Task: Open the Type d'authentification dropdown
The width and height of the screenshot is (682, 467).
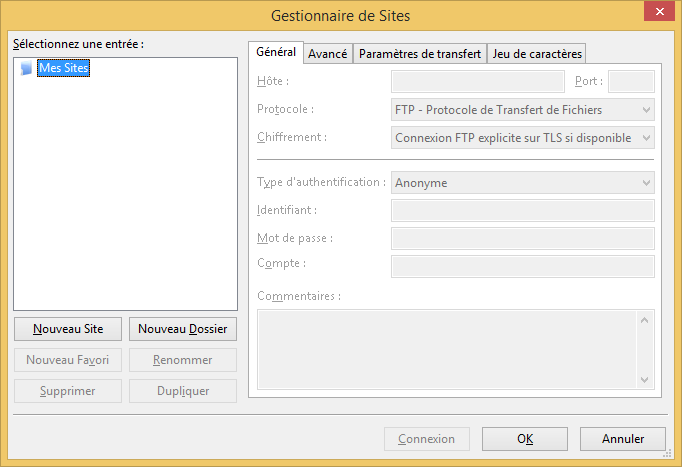Action: [522, 183]
